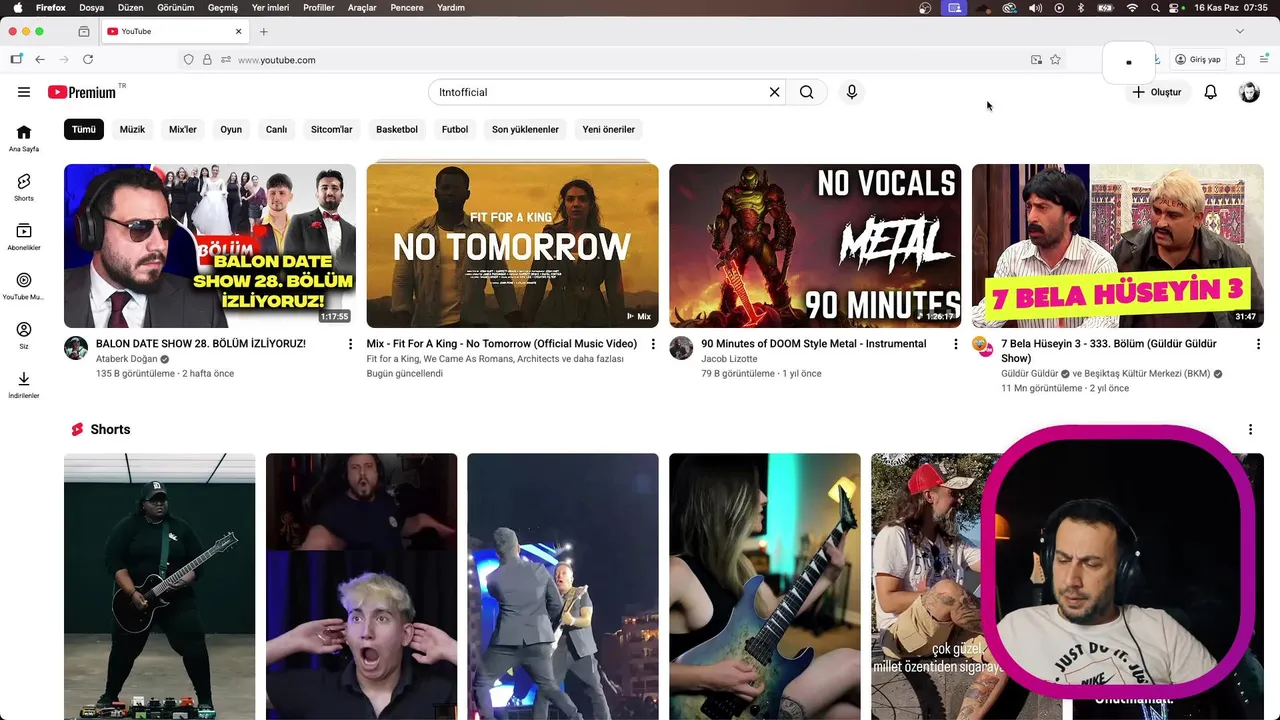
Task: Click the Ataberk Doğan channel avatar
Action: pos(76,348)
